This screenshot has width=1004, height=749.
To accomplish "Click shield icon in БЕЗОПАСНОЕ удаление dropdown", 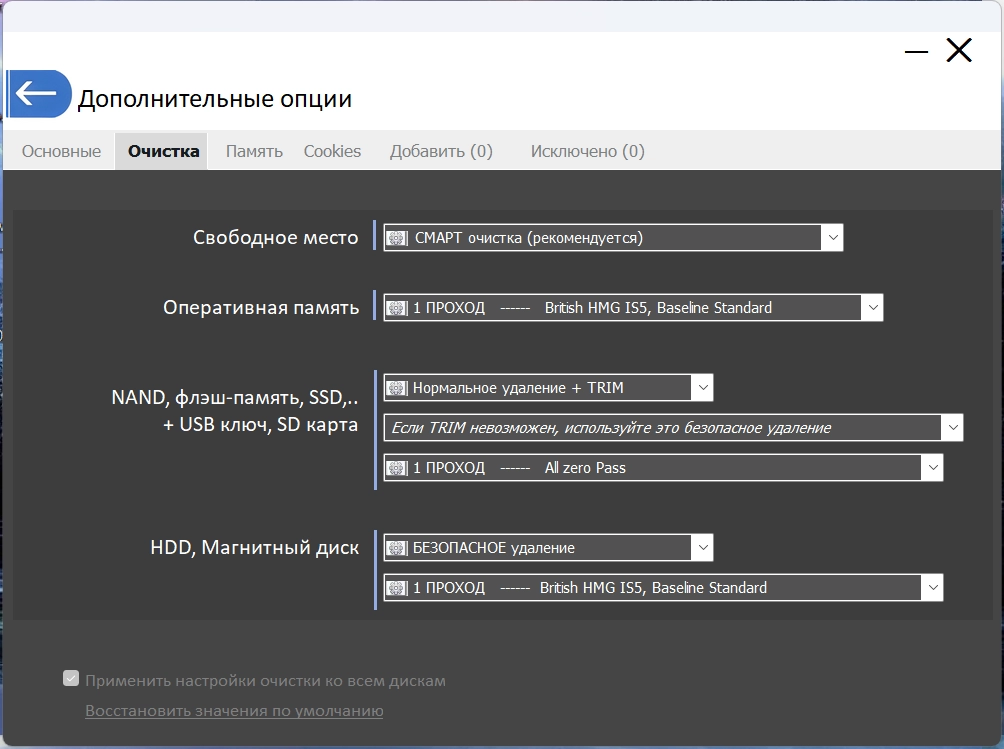I will pyautogui.click(x=397, y=548).
